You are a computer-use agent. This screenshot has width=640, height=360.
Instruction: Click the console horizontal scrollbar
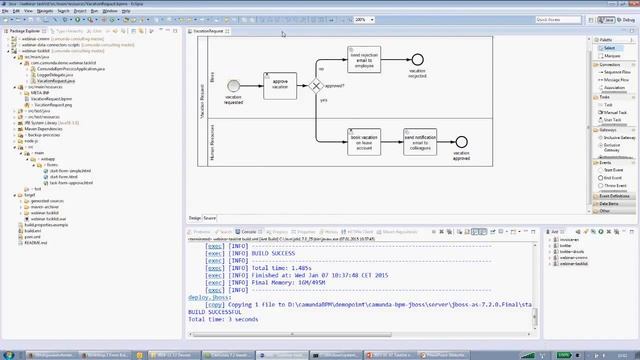(292, 334)
